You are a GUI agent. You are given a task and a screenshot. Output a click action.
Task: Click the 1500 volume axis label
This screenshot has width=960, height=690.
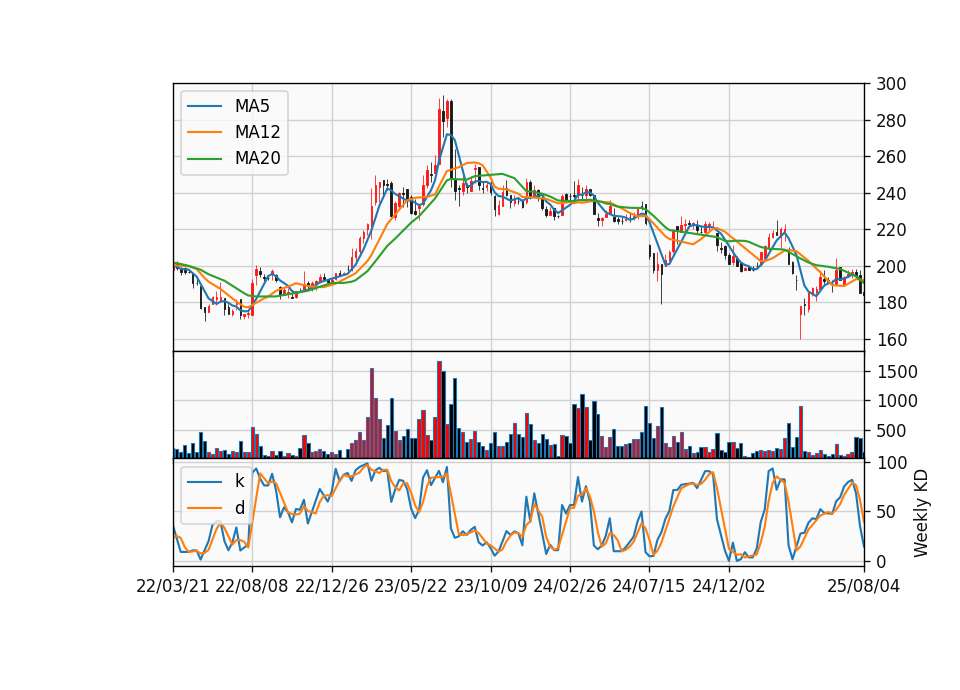click(x=896, y=372)
